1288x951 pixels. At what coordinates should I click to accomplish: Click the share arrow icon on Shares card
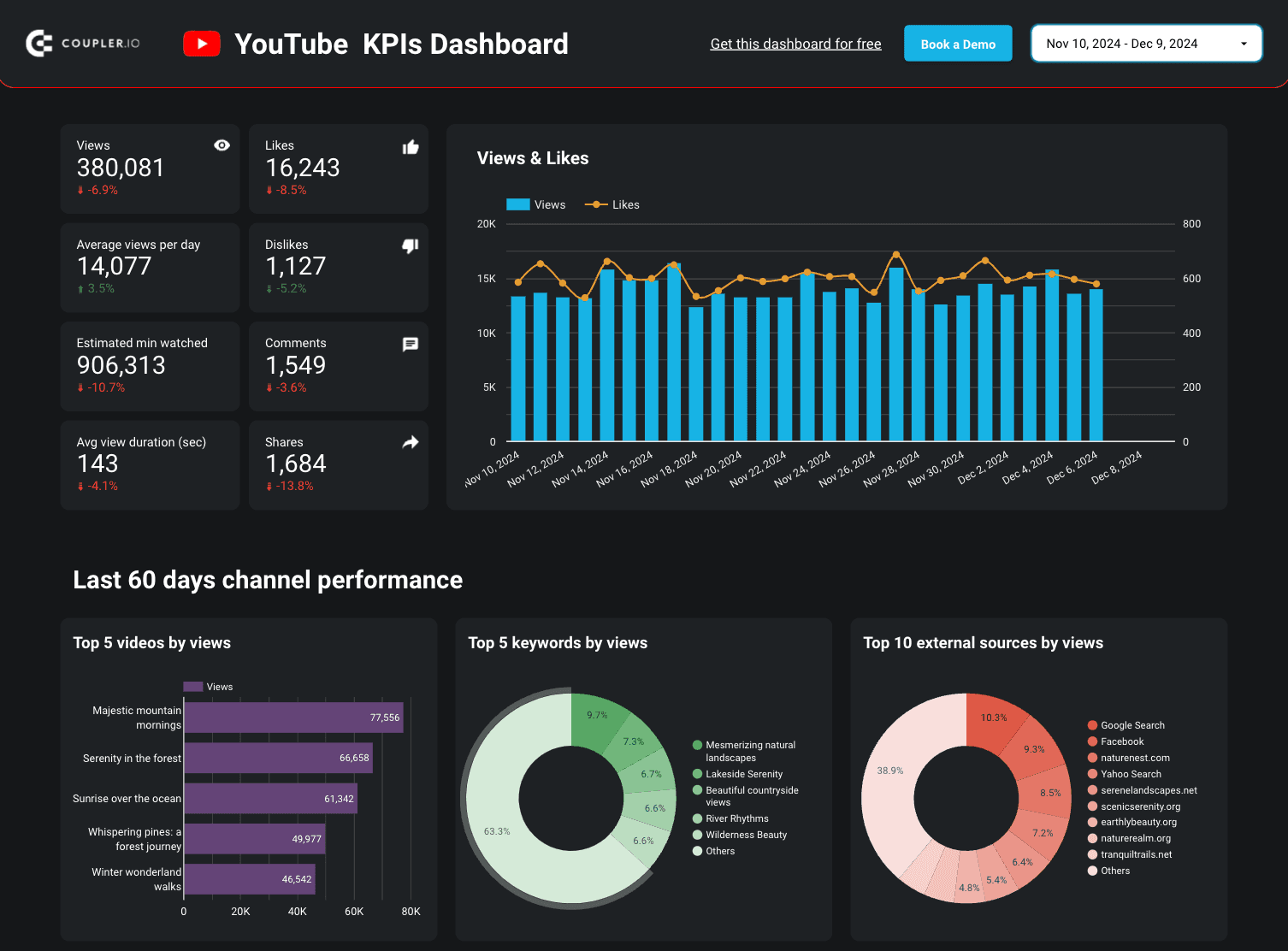point(411,442)
